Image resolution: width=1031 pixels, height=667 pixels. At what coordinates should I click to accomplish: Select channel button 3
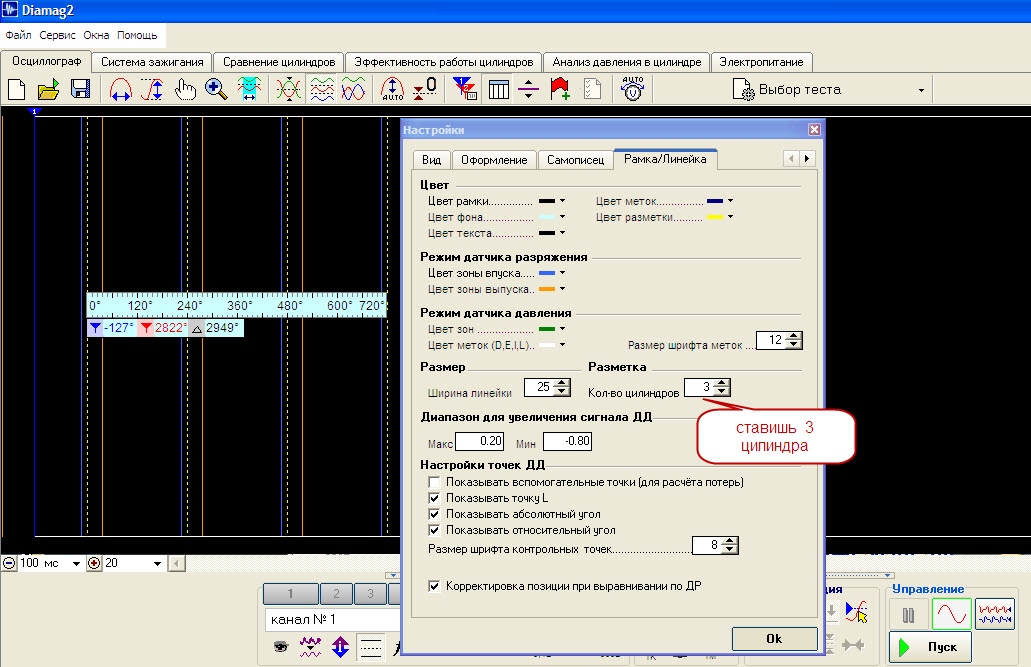click(370, 593)
